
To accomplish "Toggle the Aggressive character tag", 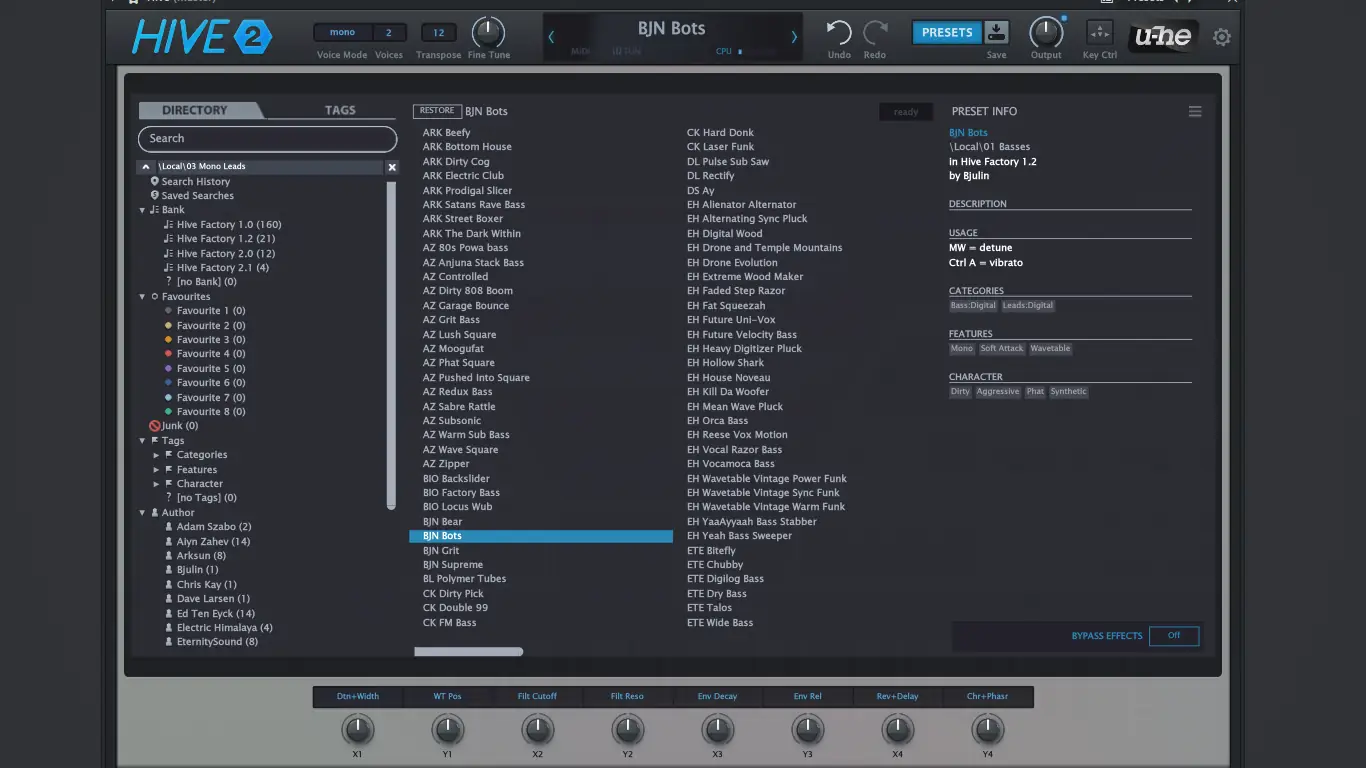I will point(998,392).
